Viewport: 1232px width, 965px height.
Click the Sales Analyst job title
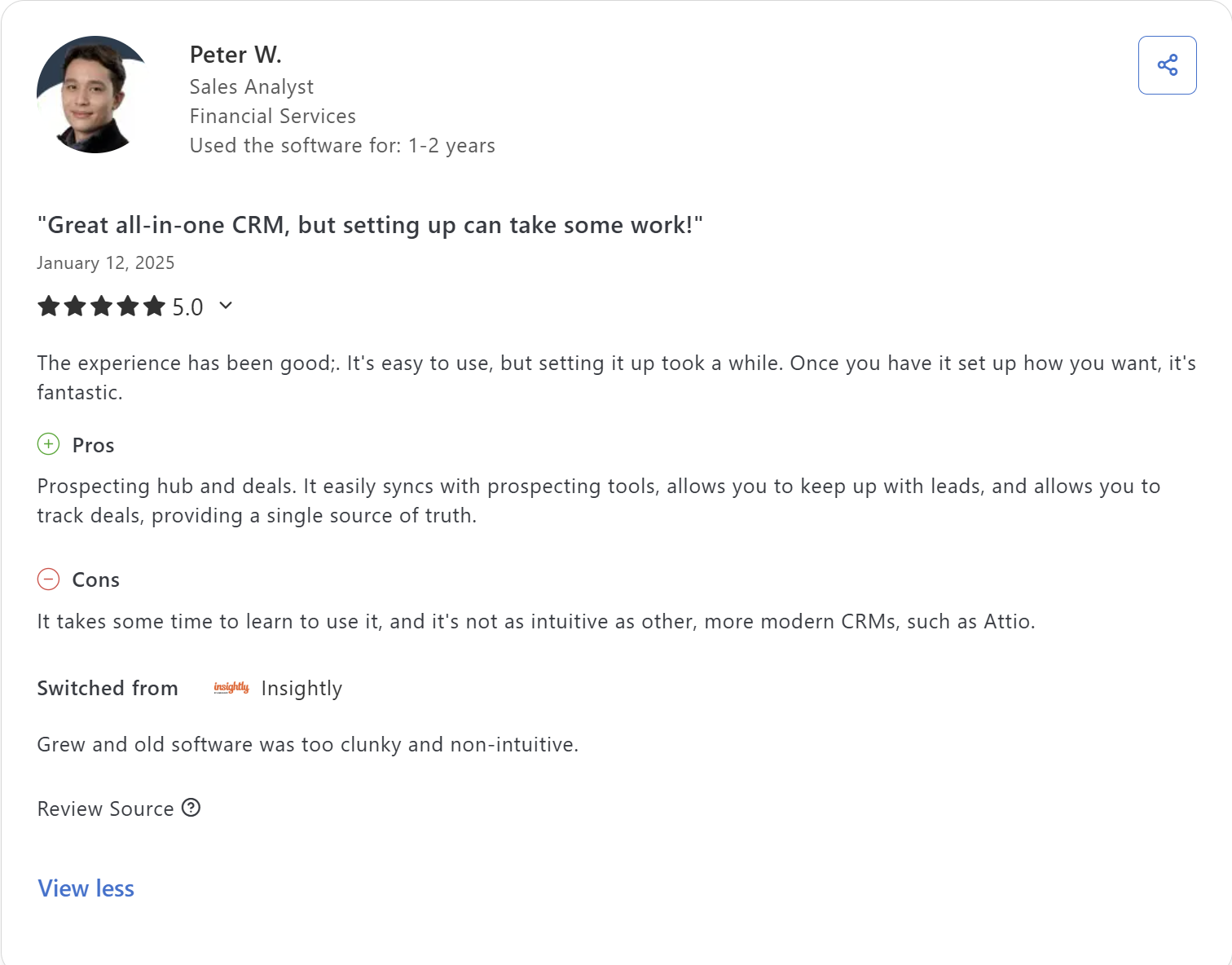point(251,86)
